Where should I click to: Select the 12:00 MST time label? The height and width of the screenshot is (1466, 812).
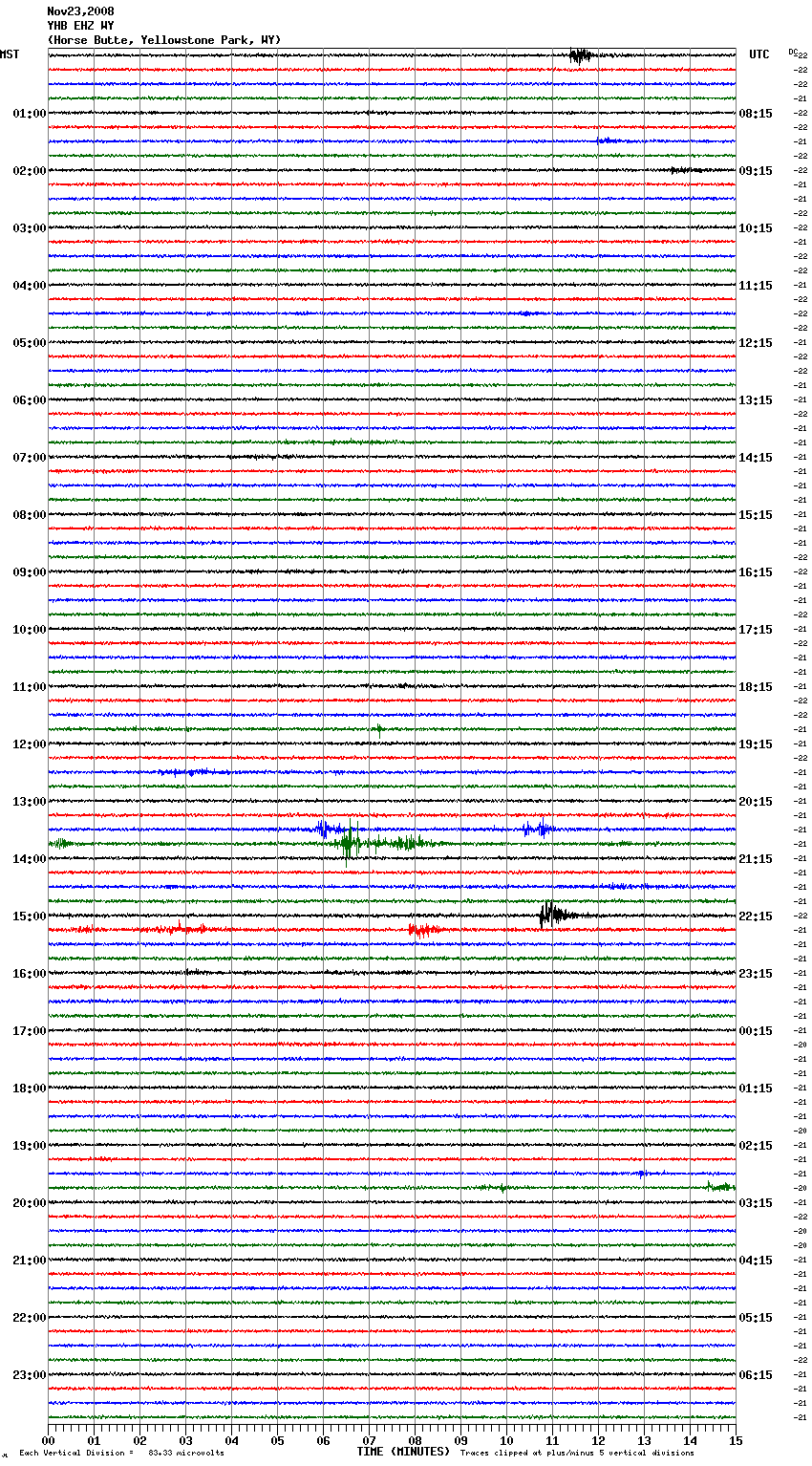30,744
